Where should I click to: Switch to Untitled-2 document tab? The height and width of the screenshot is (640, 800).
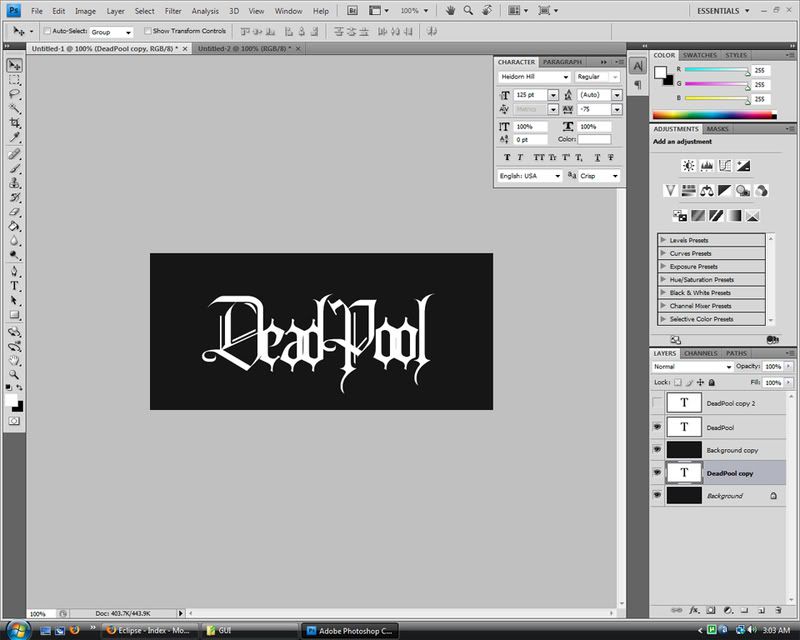point(244,48)
